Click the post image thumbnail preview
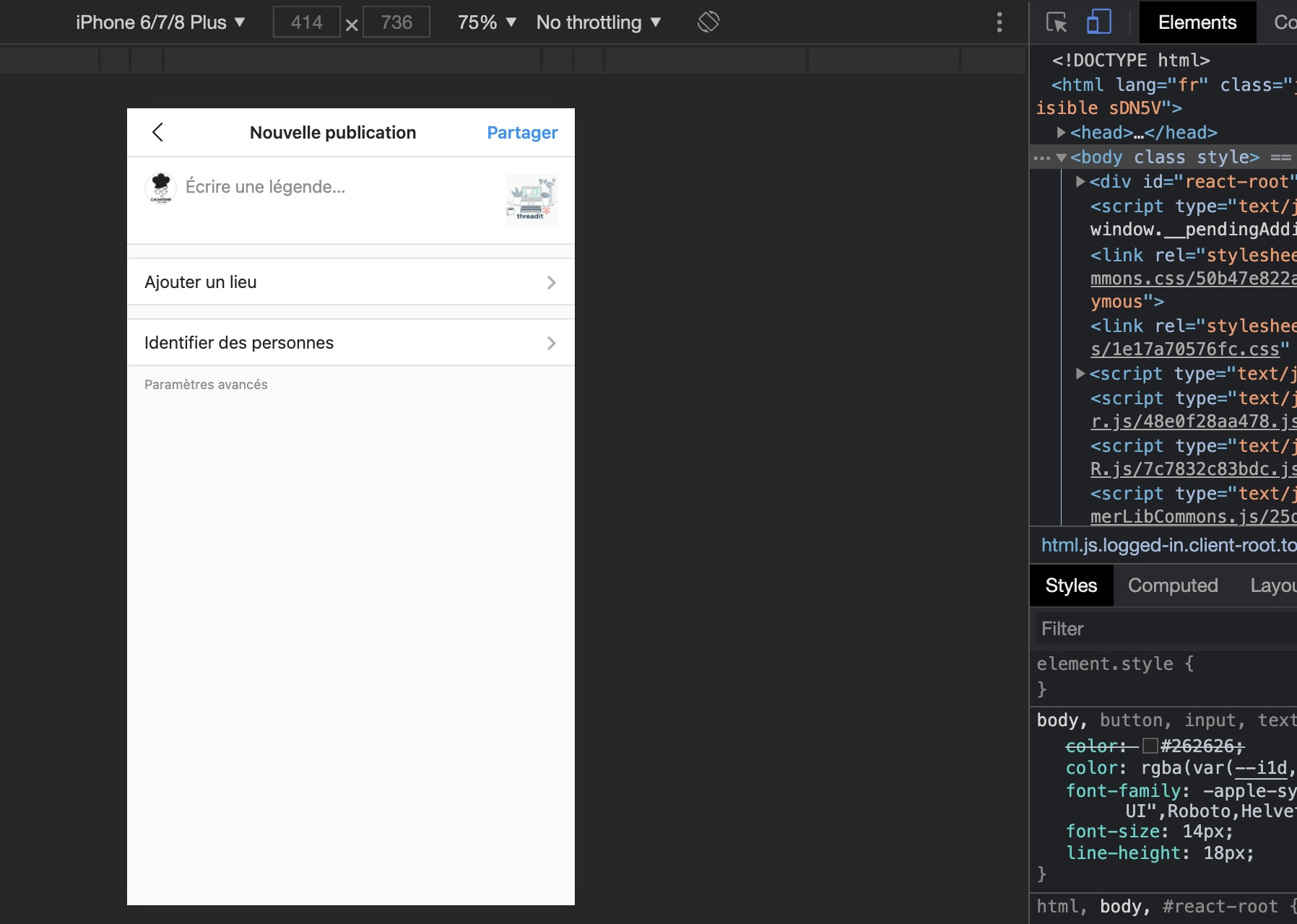Screen dimensions: 1297x924 click(532, 200)
